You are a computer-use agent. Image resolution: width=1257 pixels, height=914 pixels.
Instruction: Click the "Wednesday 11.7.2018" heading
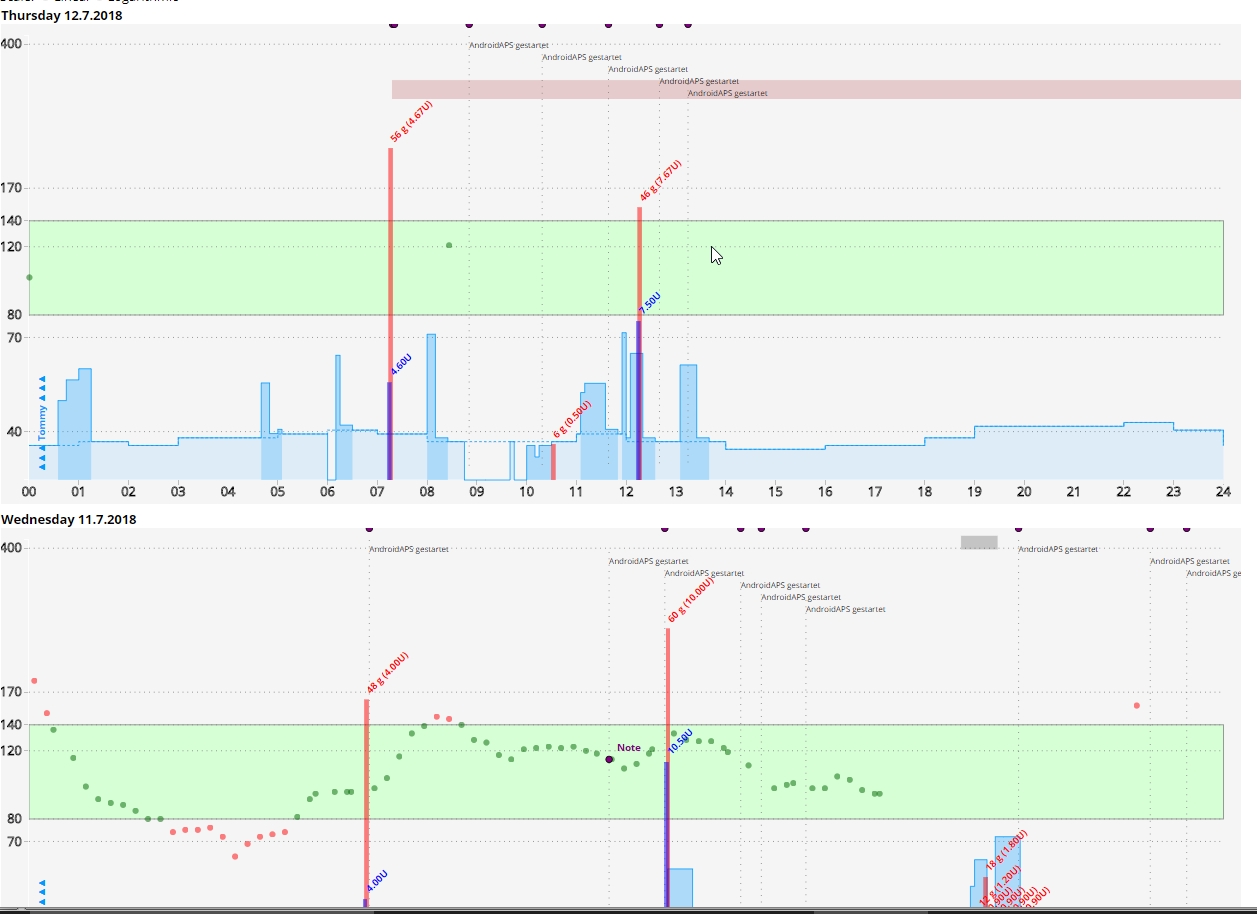pos(69,519)
